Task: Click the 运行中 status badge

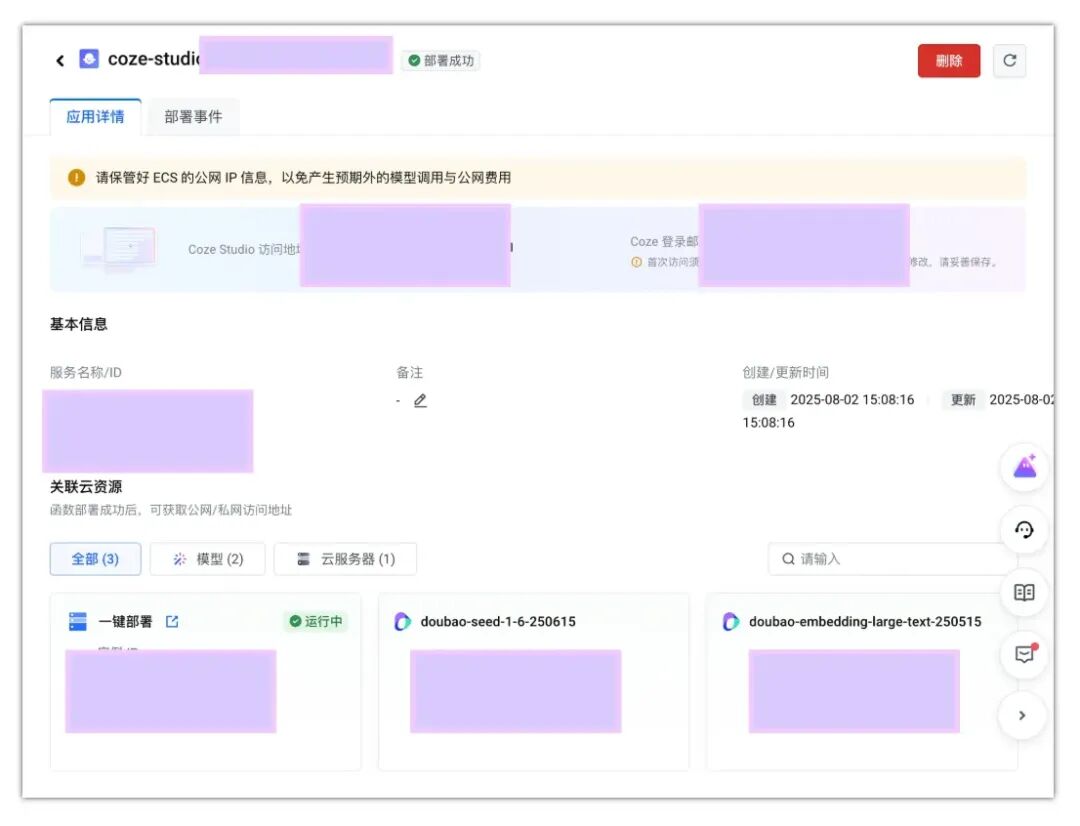Action: click(315, 621)
